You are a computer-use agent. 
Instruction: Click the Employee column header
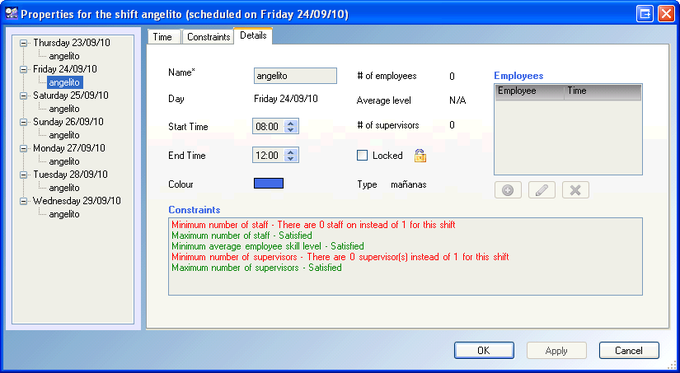click(x=530, y=92)
